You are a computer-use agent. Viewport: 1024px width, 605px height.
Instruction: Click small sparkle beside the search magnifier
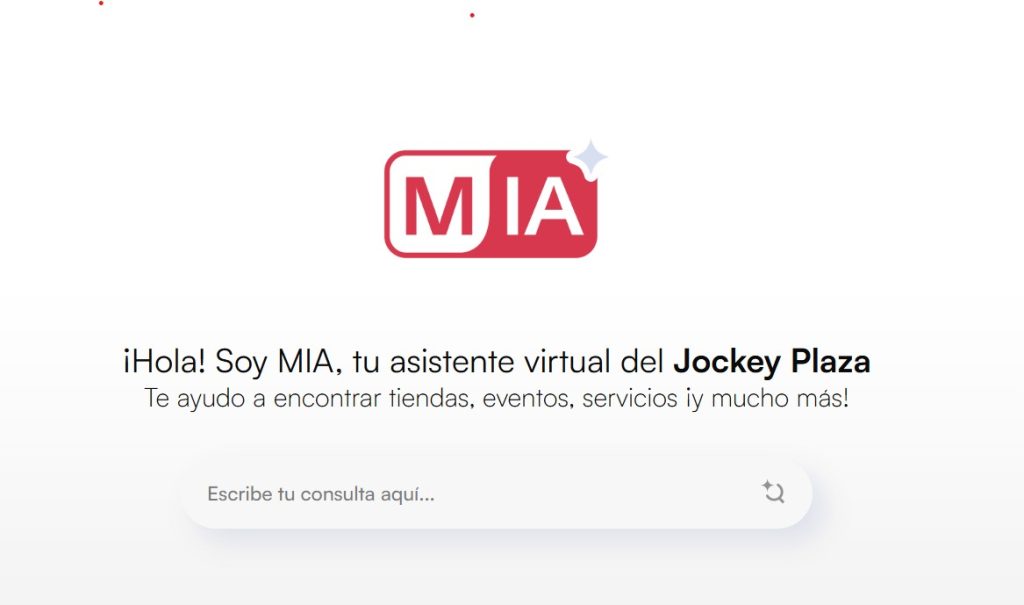[x=767, y=485]
